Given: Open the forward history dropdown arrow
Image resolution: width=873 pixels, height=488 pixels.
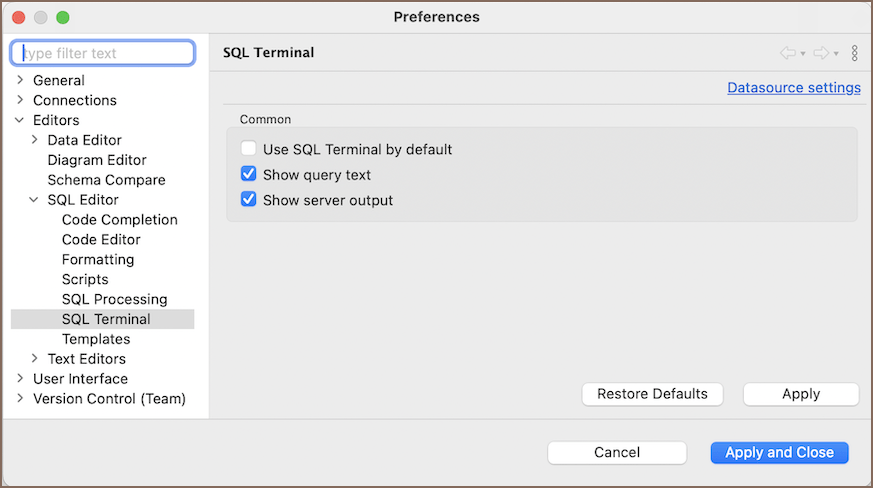Looking at the screenshot, I should [836, 54].
